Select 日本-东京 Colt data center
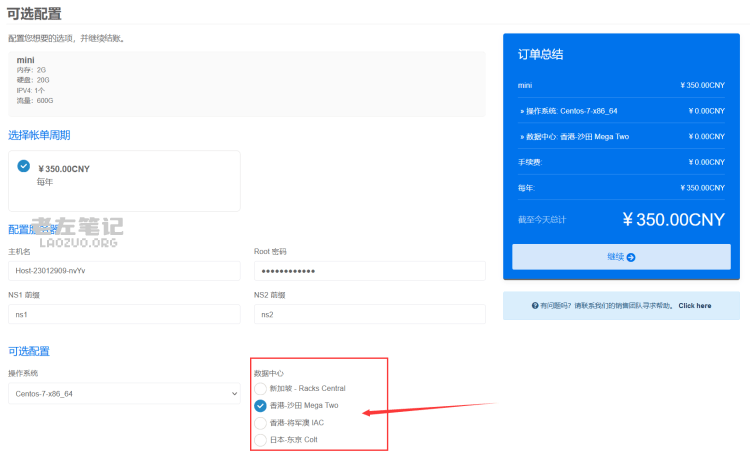This screenshot has height=455, width=750. coord(261,439)
